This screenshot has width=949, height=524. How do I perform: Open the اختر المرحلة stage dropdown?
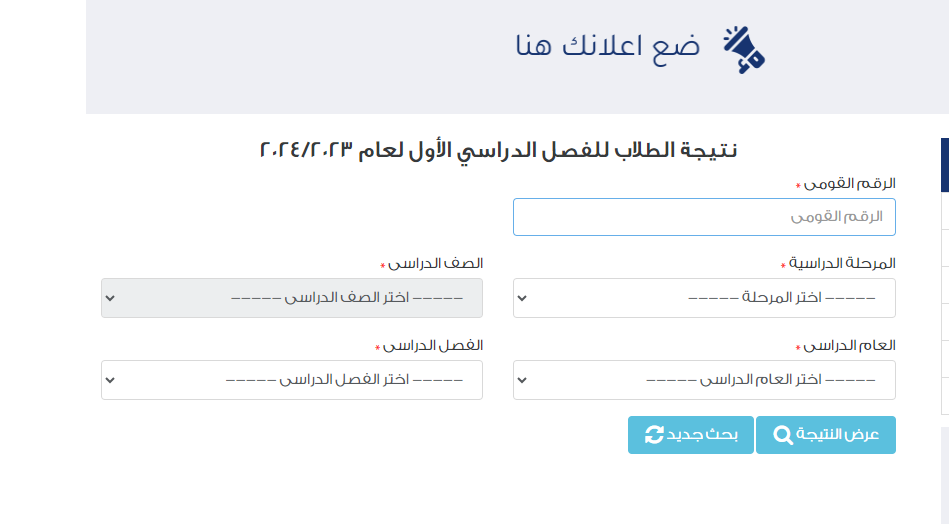point(704,298)
